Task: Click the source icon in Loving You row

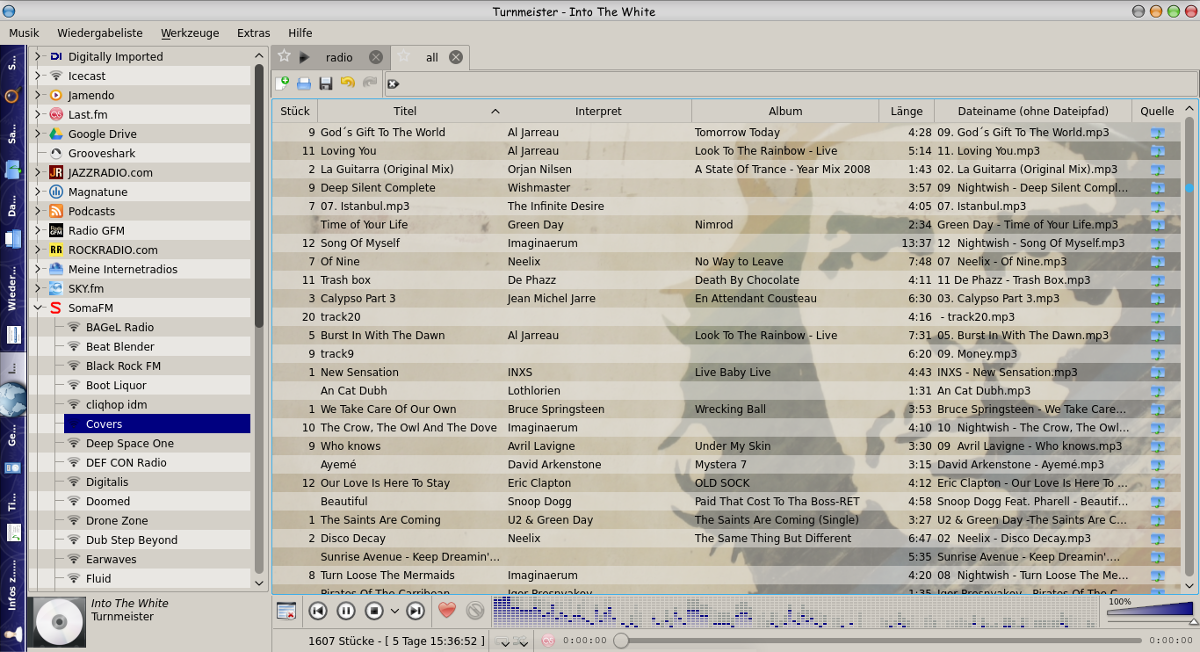Action: [x=1158, y=151]
